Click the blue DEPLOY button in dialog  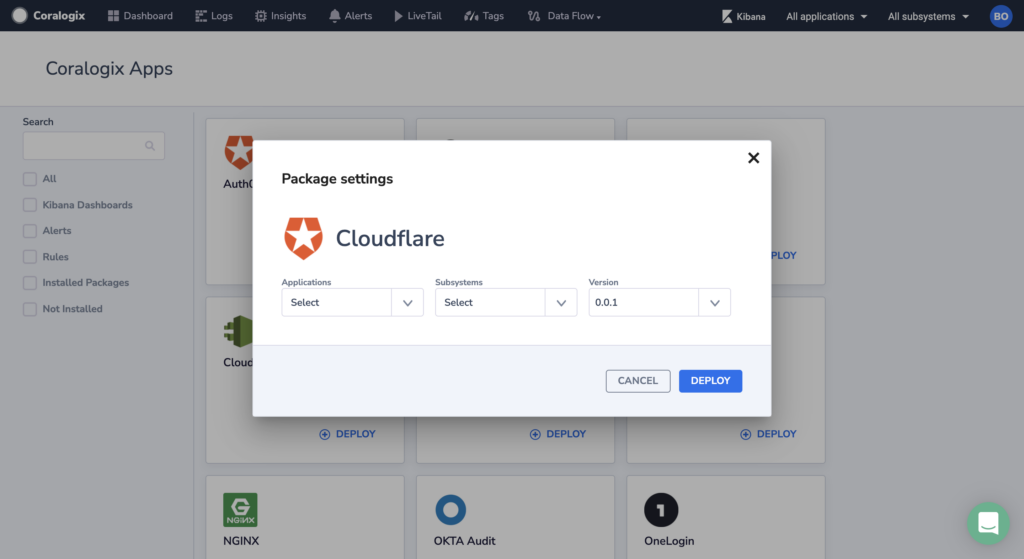pos(710,381)
